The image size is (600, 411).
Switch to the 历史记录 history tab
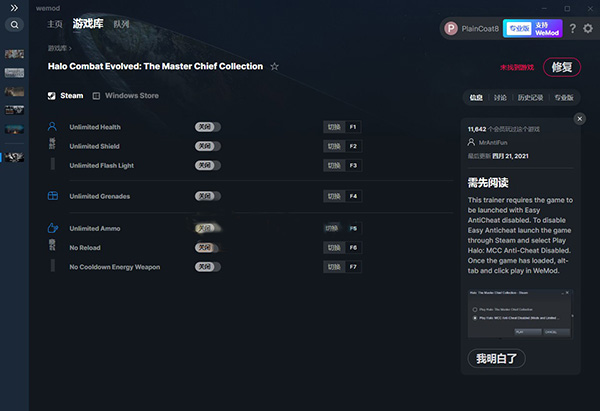click(530, 98)
